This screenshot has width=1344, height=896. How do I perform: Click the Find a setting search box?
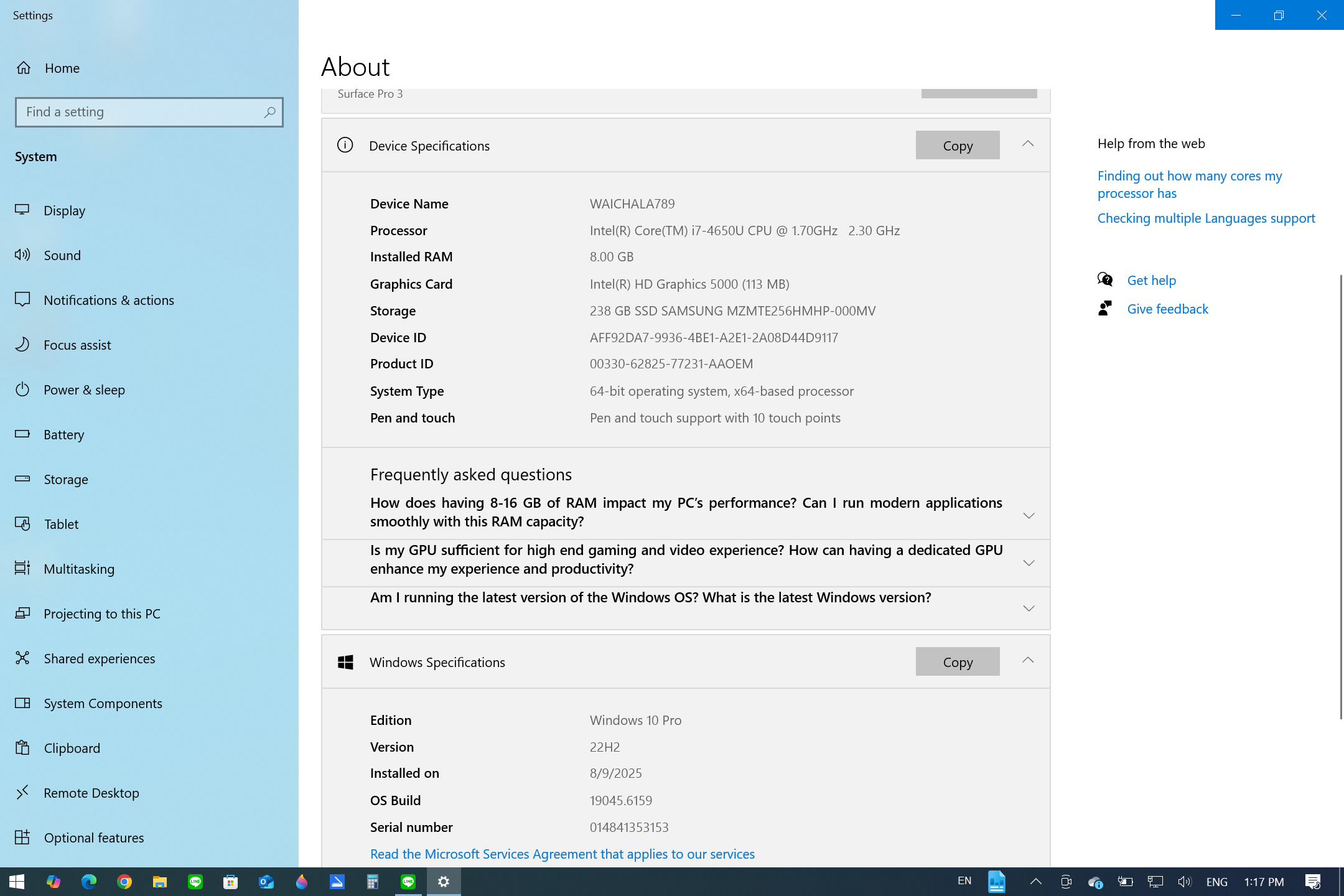[149, 112]
